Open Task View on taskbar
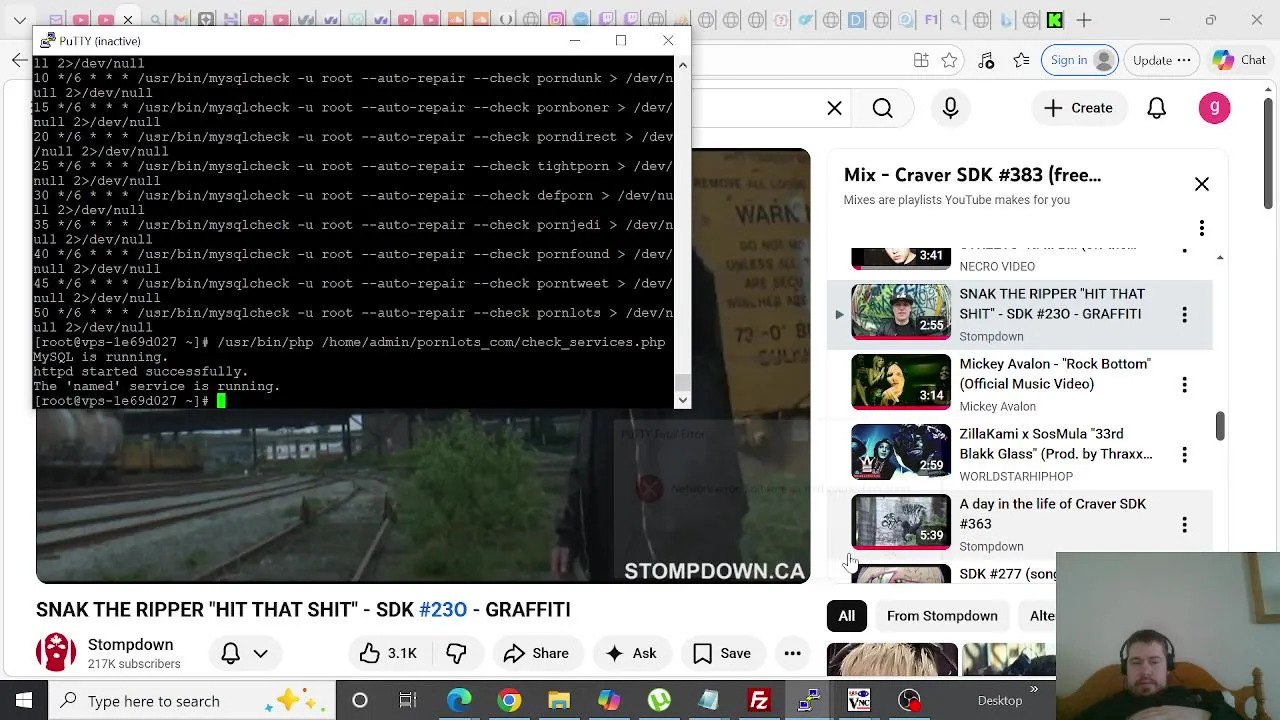This screenshot has width=1280, height=720. [x=408, y=701]
